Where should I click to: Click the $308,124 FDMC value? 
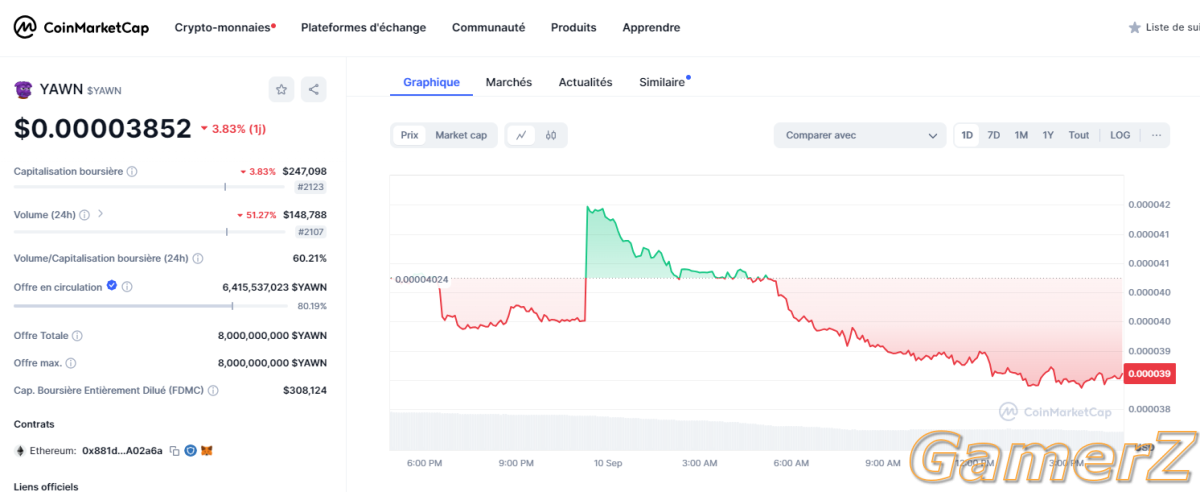(304, 391)
